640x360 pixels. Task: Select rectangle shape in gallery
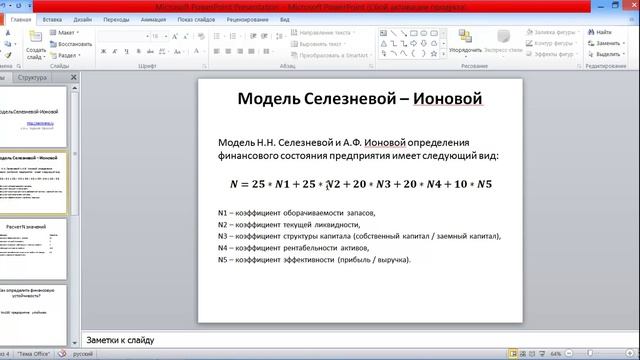(x=414, y=33)
